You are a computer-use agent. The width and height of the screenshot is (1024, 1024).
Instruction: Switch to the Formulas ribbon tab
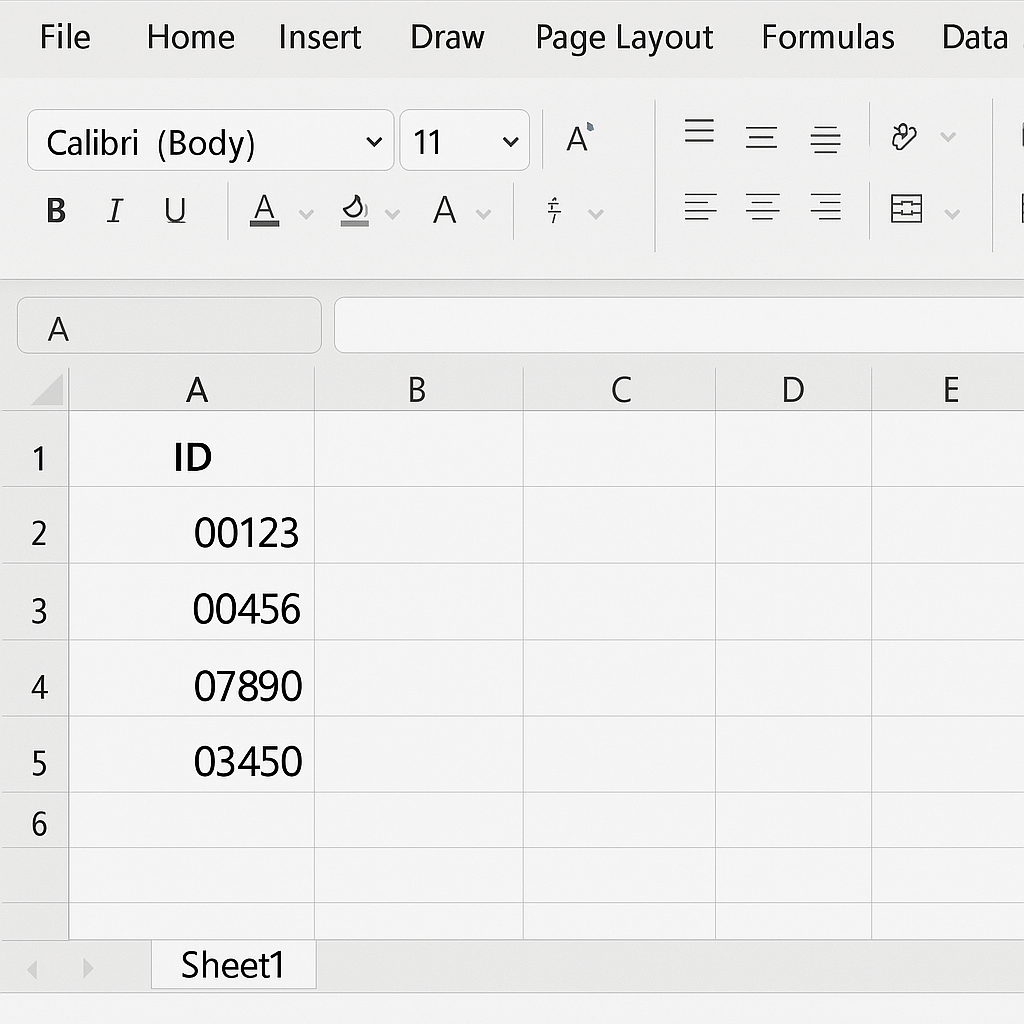(x=827, y=38)
